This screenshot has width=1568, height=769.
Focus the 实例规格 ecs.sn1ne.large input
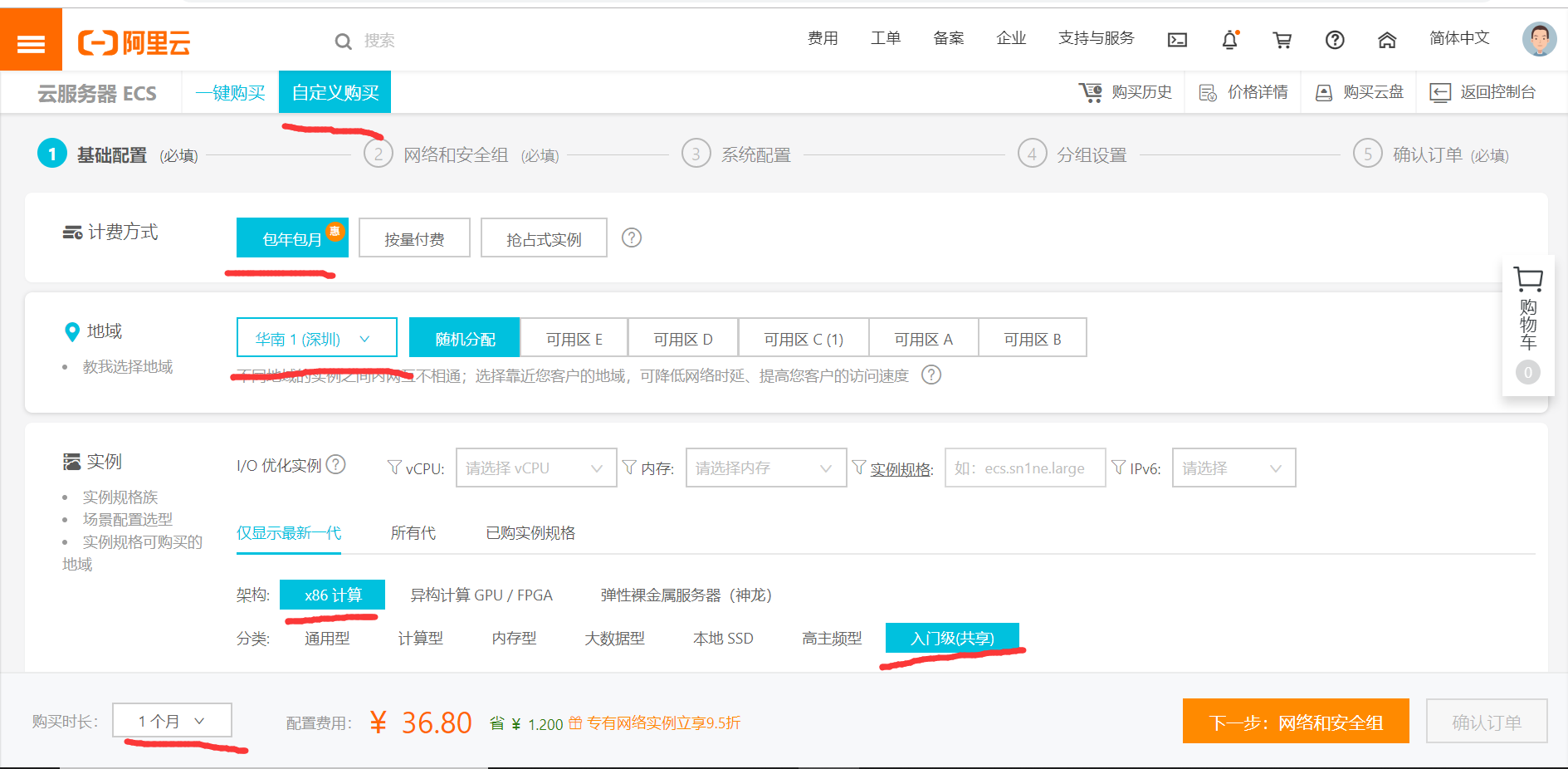coord(1025,468)
